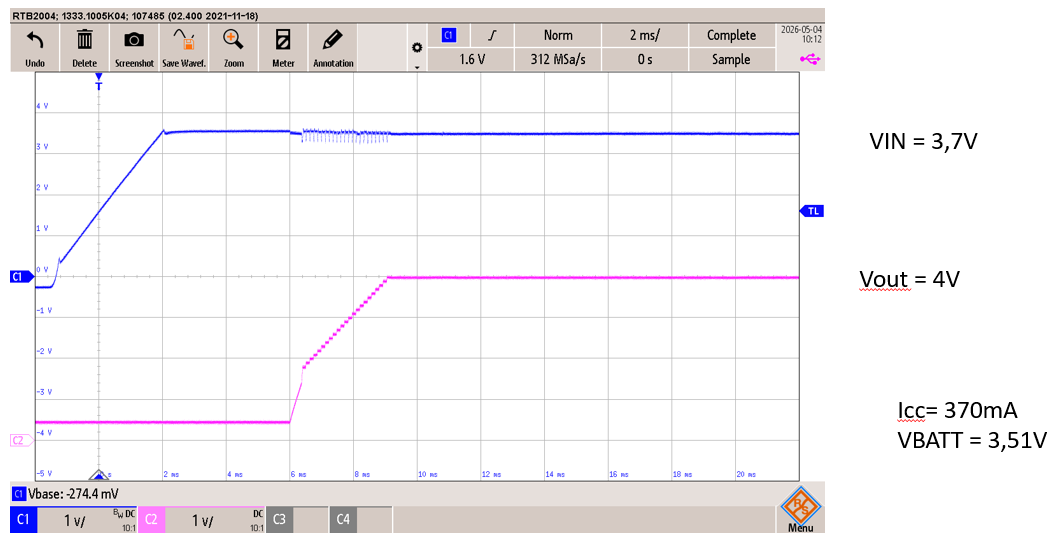Toggle channel C1 on bottom bar
1052x540 pixels.
[x=23, y=519]
